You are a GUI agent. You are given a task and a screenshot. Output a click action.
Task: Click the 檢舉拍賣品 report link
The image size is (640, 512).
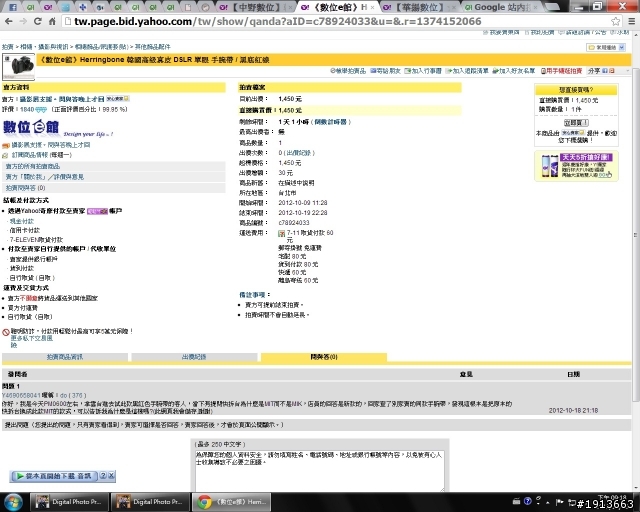pos(348,71)
